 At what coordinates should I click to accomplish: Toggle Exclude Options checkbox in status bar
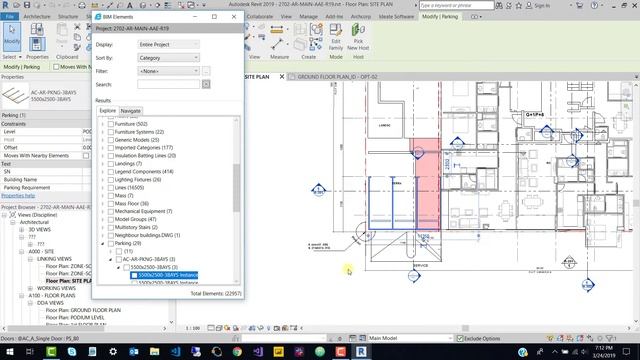click(x=460, y=338)
